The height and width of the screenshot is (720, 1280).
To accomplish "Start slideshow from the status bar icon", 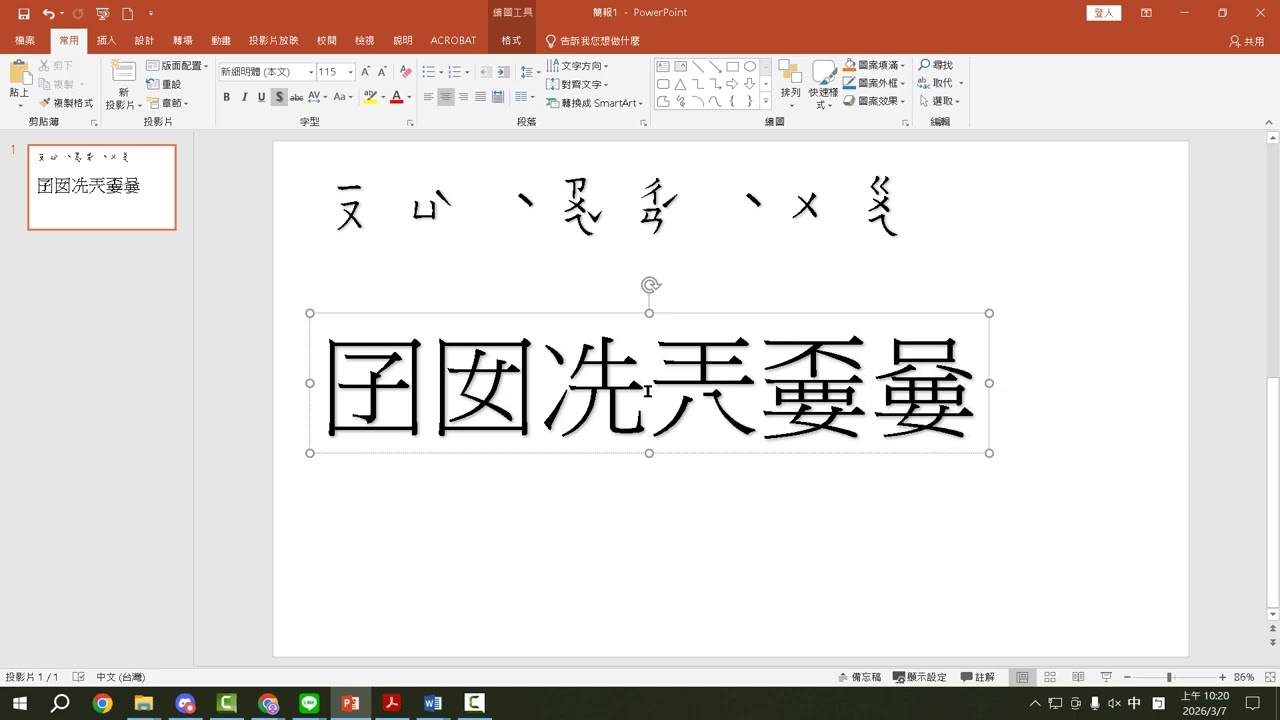I will click(1106, 677).
